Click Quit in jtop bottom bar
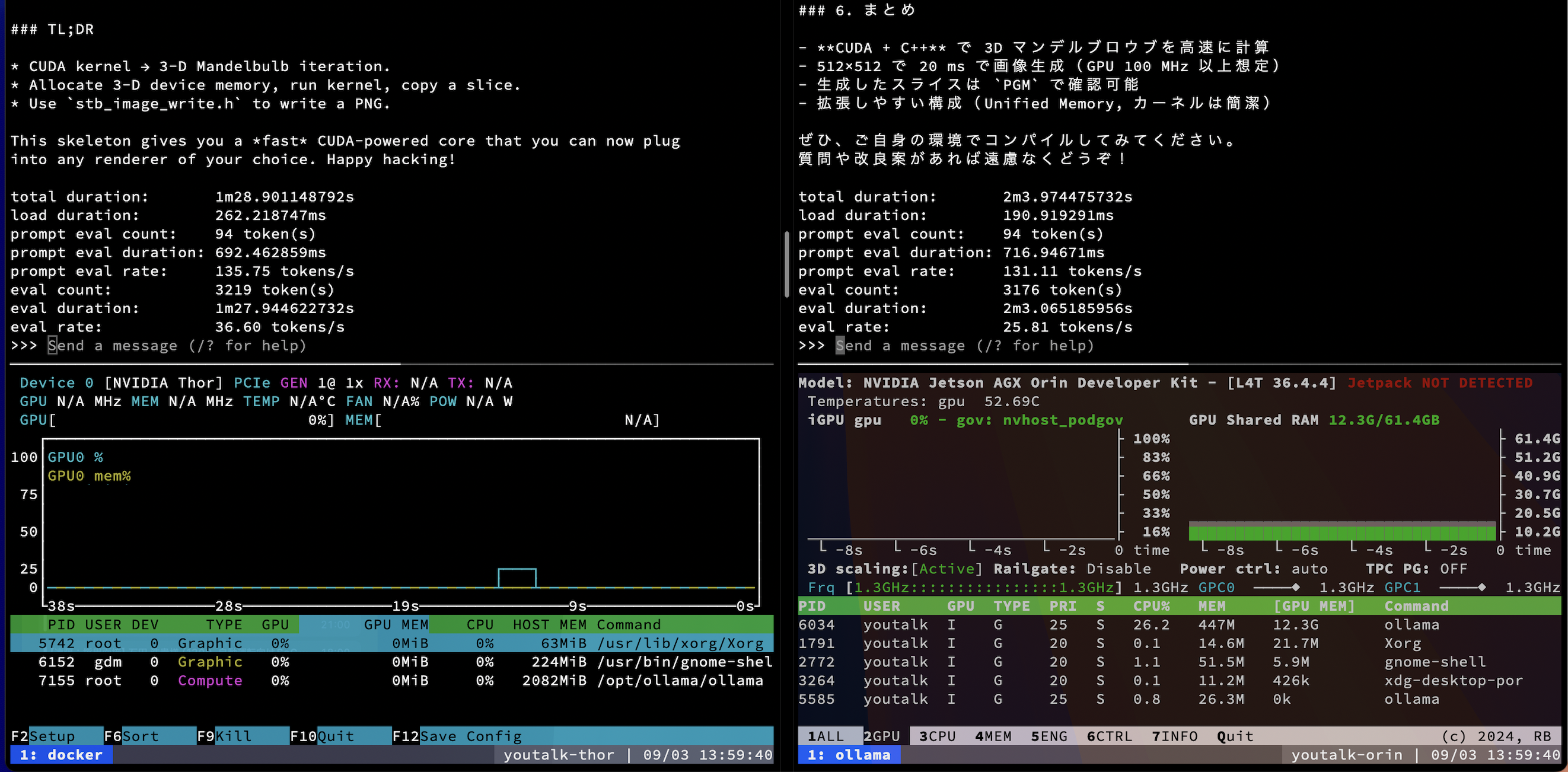Image resolution: width=1568 pixels, height=772 pixels. tap(1235, 736)
